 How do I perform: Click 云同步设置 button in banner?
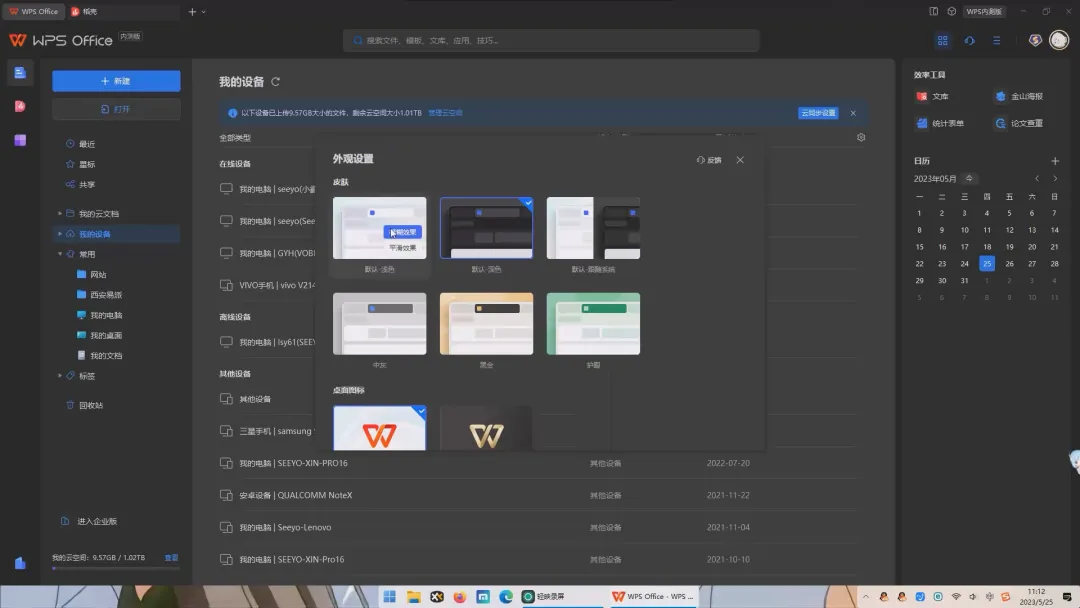pyautogui.click(x=818, y=113)
